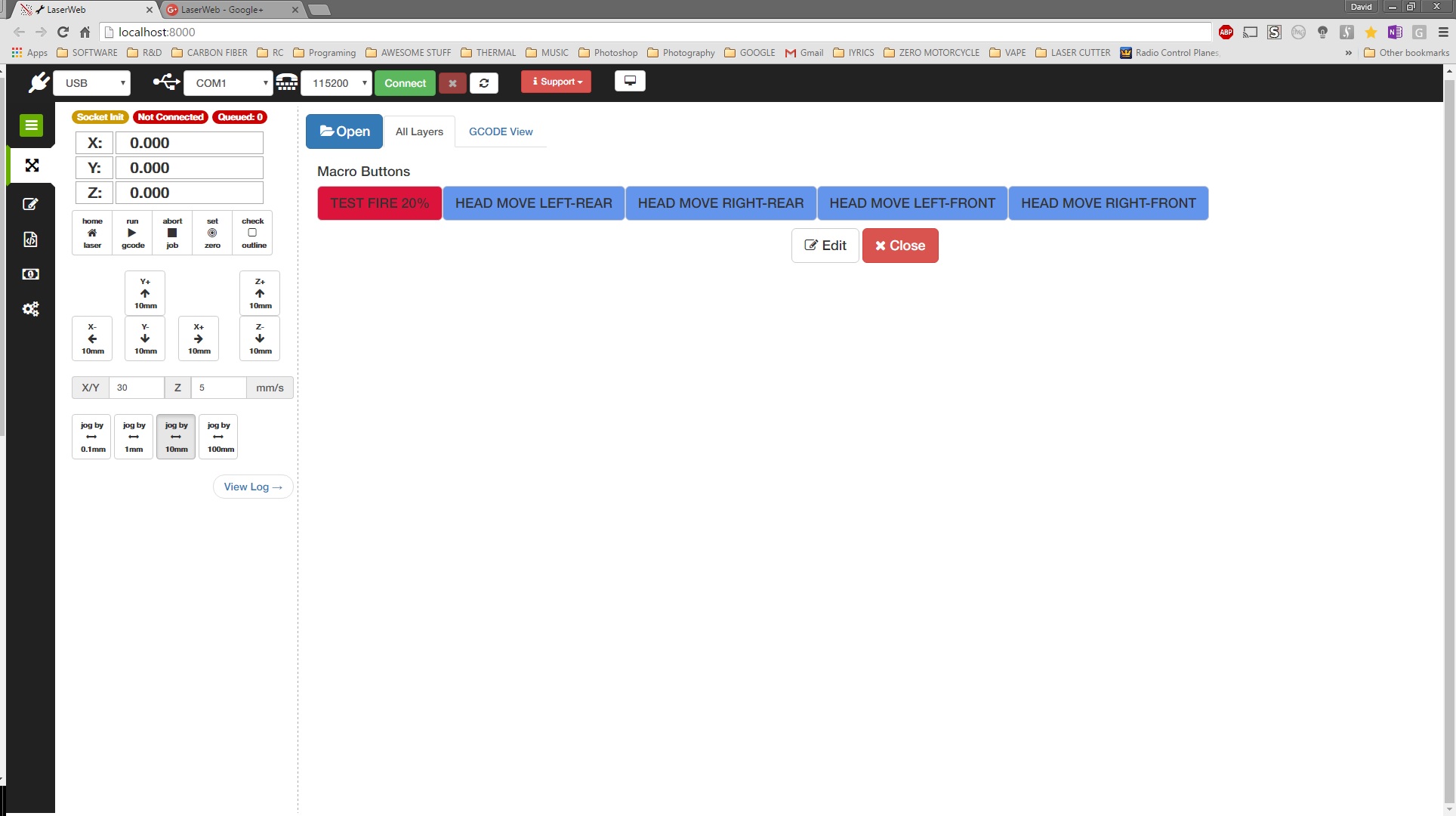Image resolution: width=1456 pixels, height=816 pixels.
Task: Open the 115200 baud rate dropdown
Action: coord(337,83)
